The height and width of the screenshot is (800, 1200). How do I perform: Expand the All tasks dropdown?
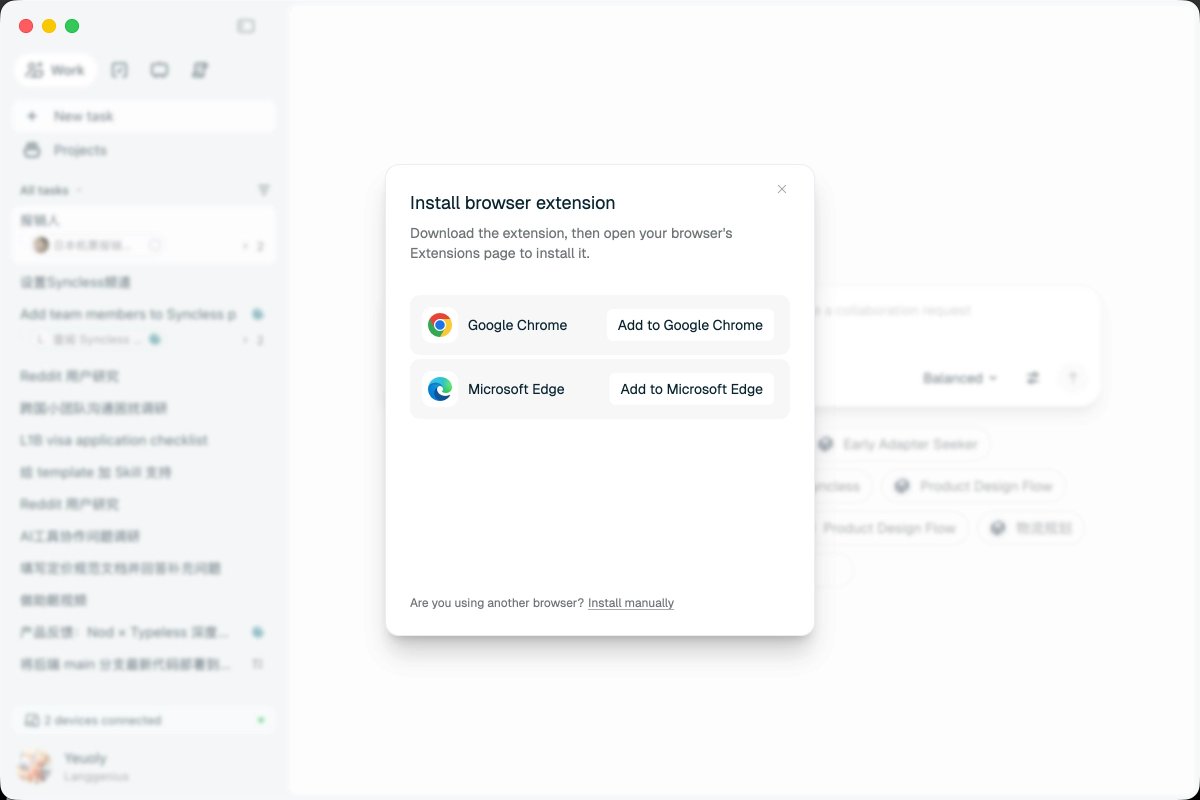click(51, 190)
